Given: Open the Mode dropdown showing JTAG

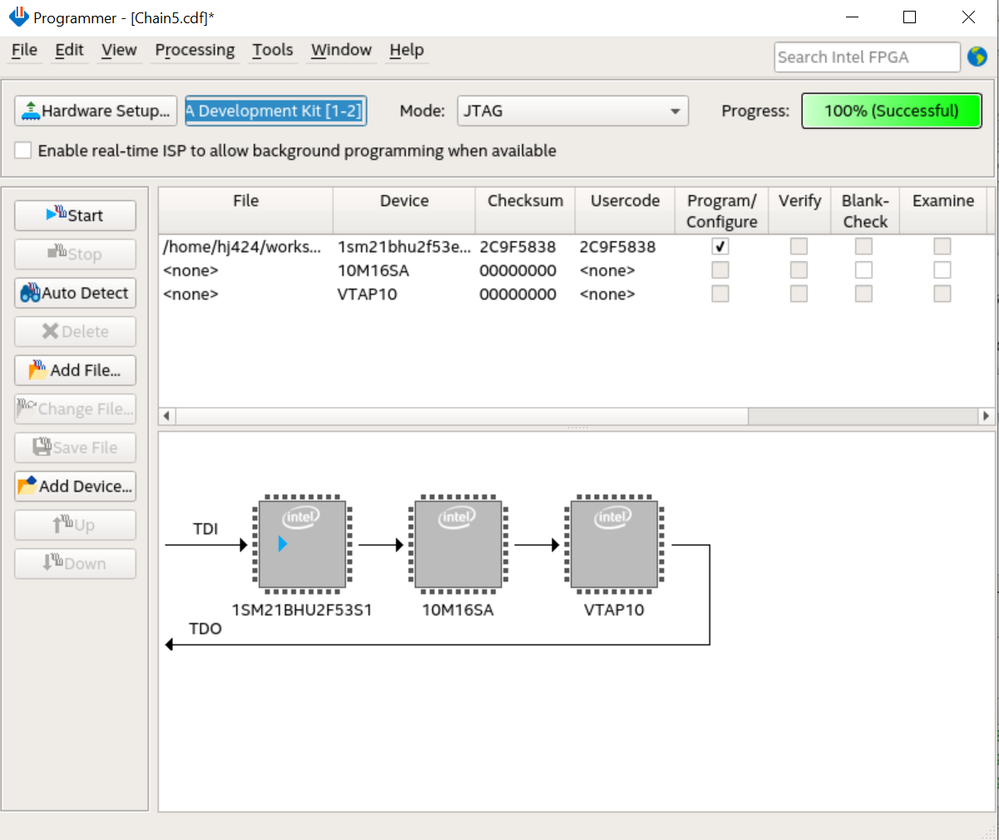Looking at the screenshot, I should pos(572,111).
